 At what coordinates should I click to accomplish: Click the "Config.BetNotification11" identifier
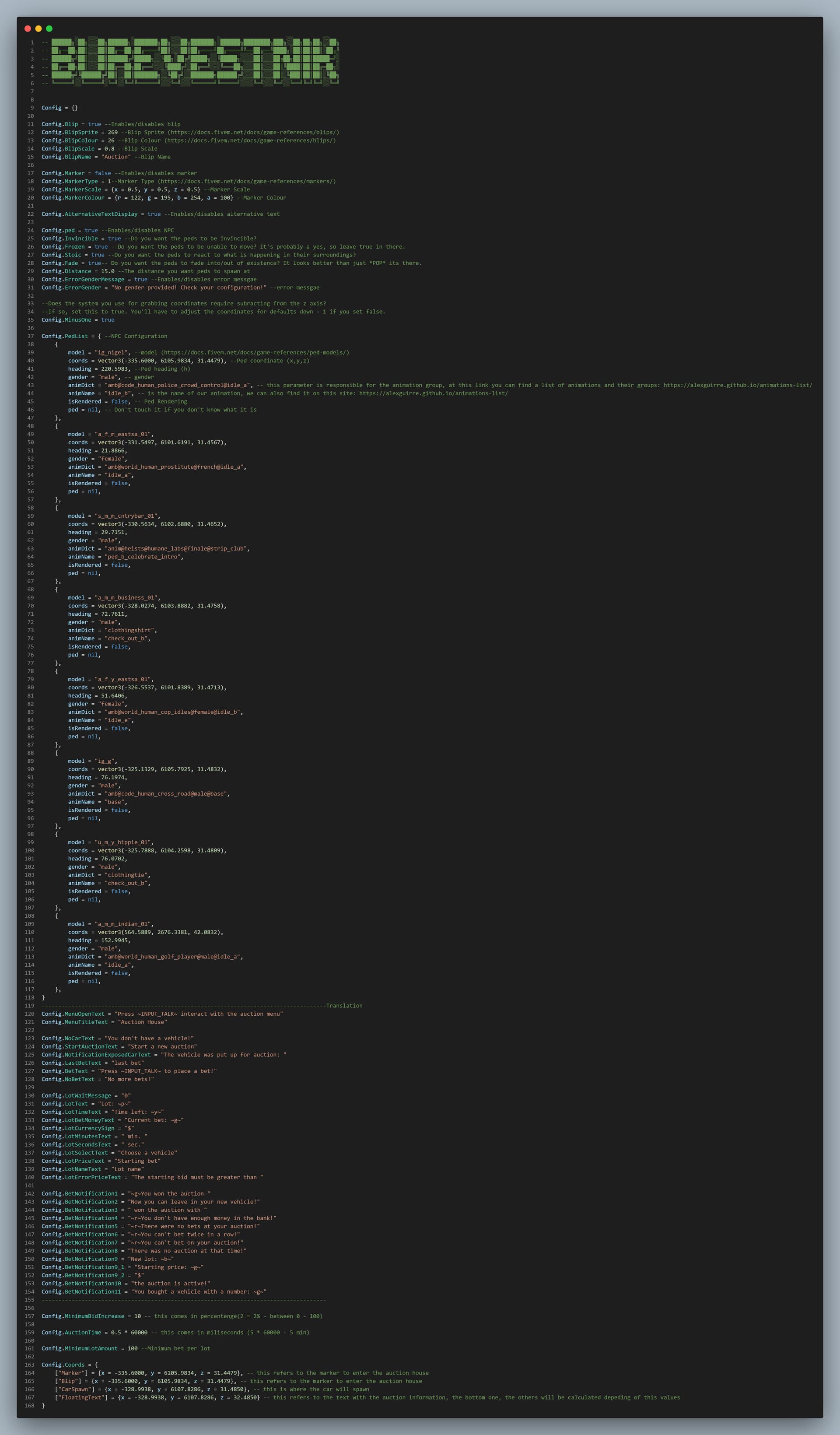[x=81, y=1291]
